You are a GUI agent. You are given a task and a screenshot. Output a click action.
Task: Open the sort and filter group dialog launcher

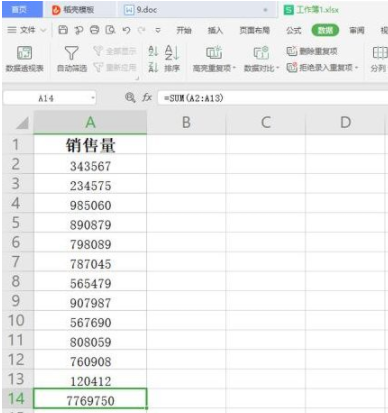(137, 78)
